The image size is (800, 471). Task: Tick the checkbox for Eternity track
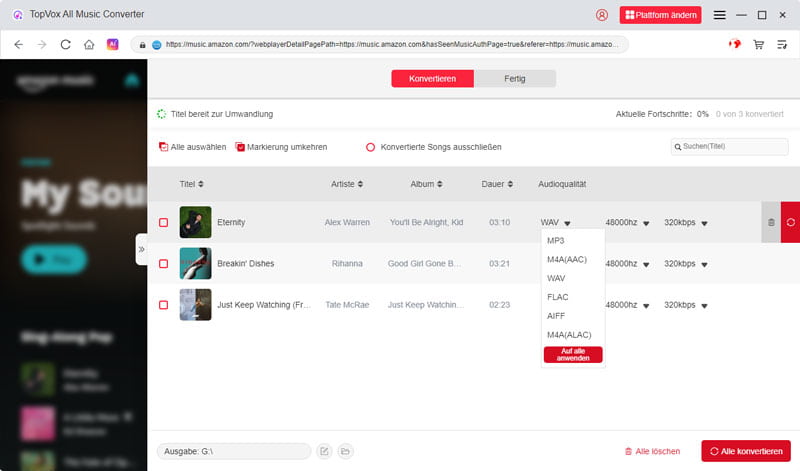(164, 222)
